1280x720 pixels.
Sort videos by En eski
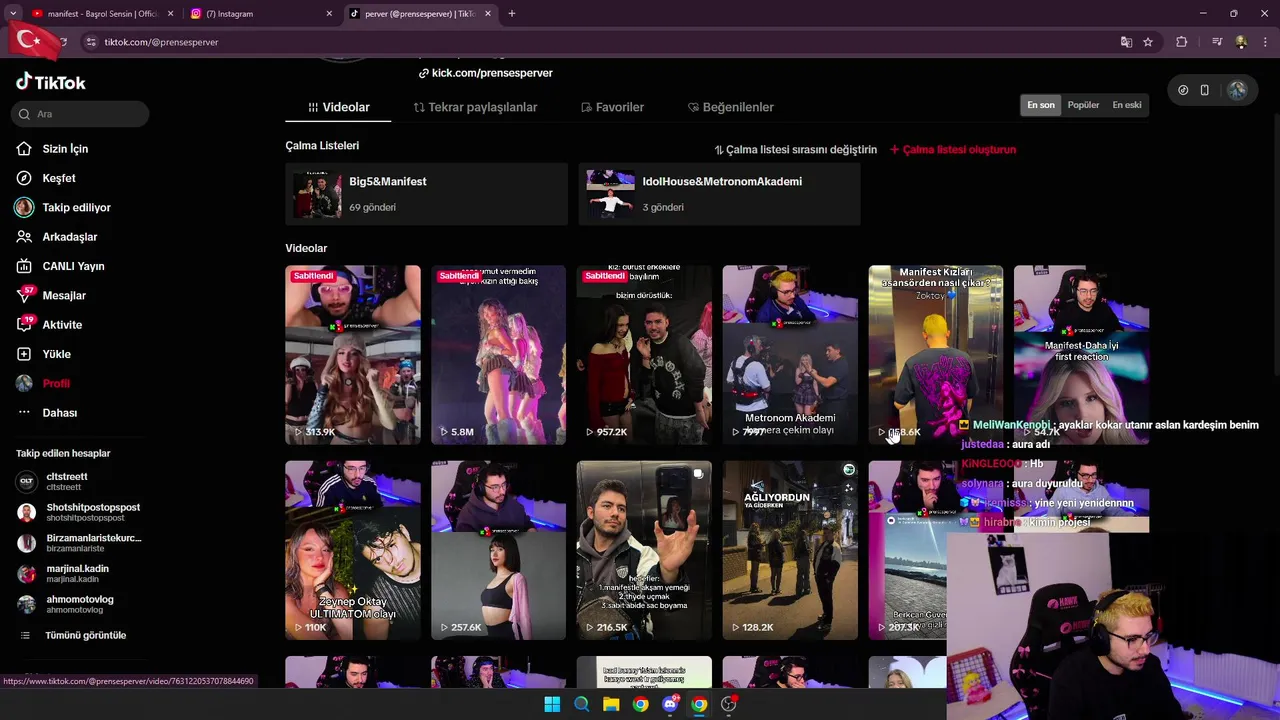1126,105
